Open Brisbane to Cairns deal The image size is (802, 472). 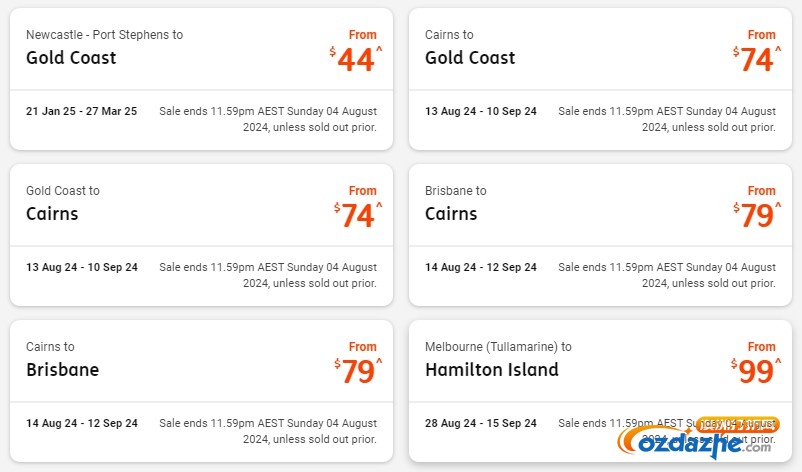[x=600, y=235]
